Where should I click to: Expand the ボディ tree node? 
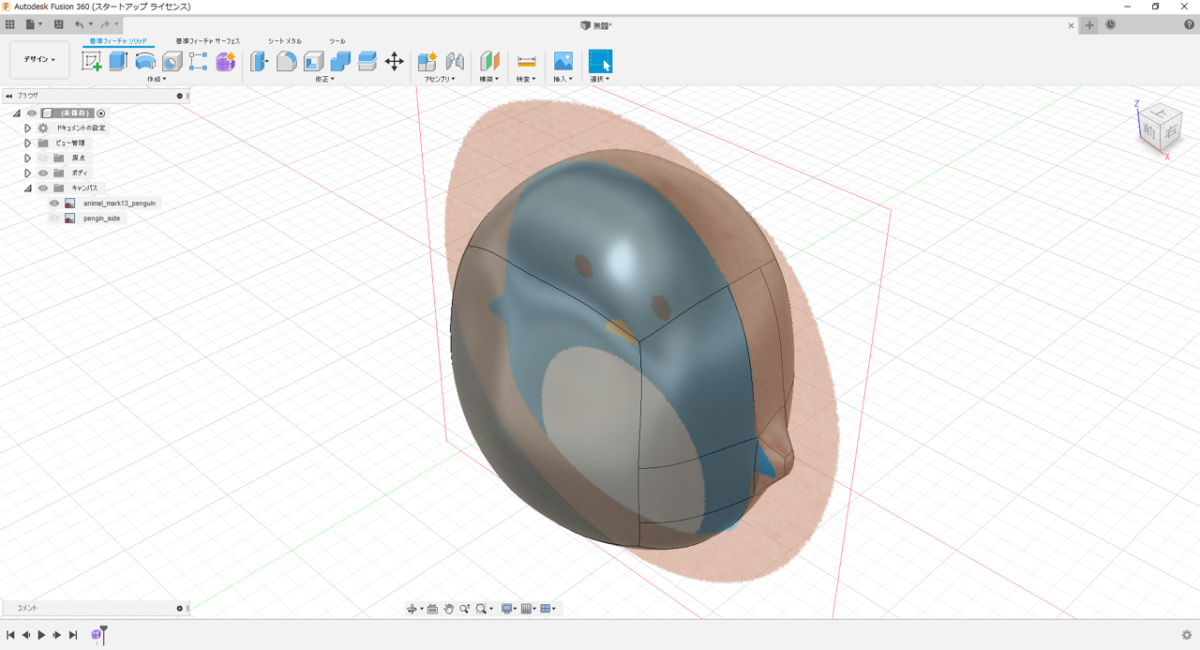click(x=28, y=173)
